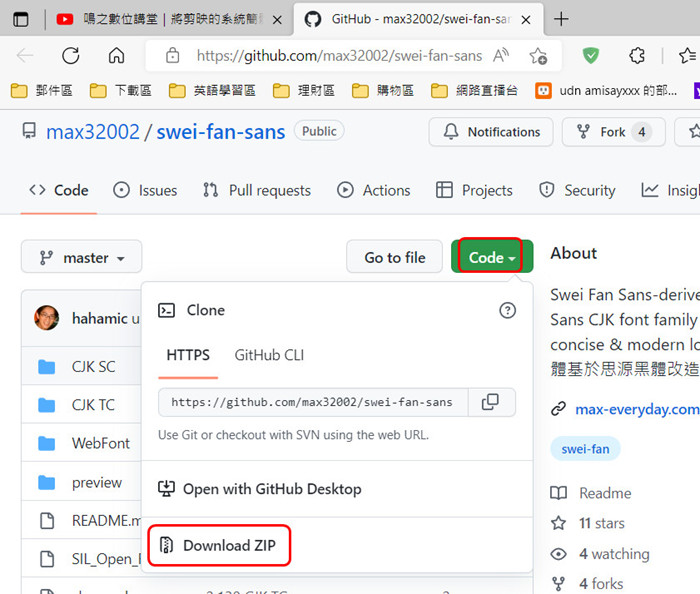Open the preview folder
This screenshot has height=594, width=700.
pyautogui.click(x=97, y=482)
